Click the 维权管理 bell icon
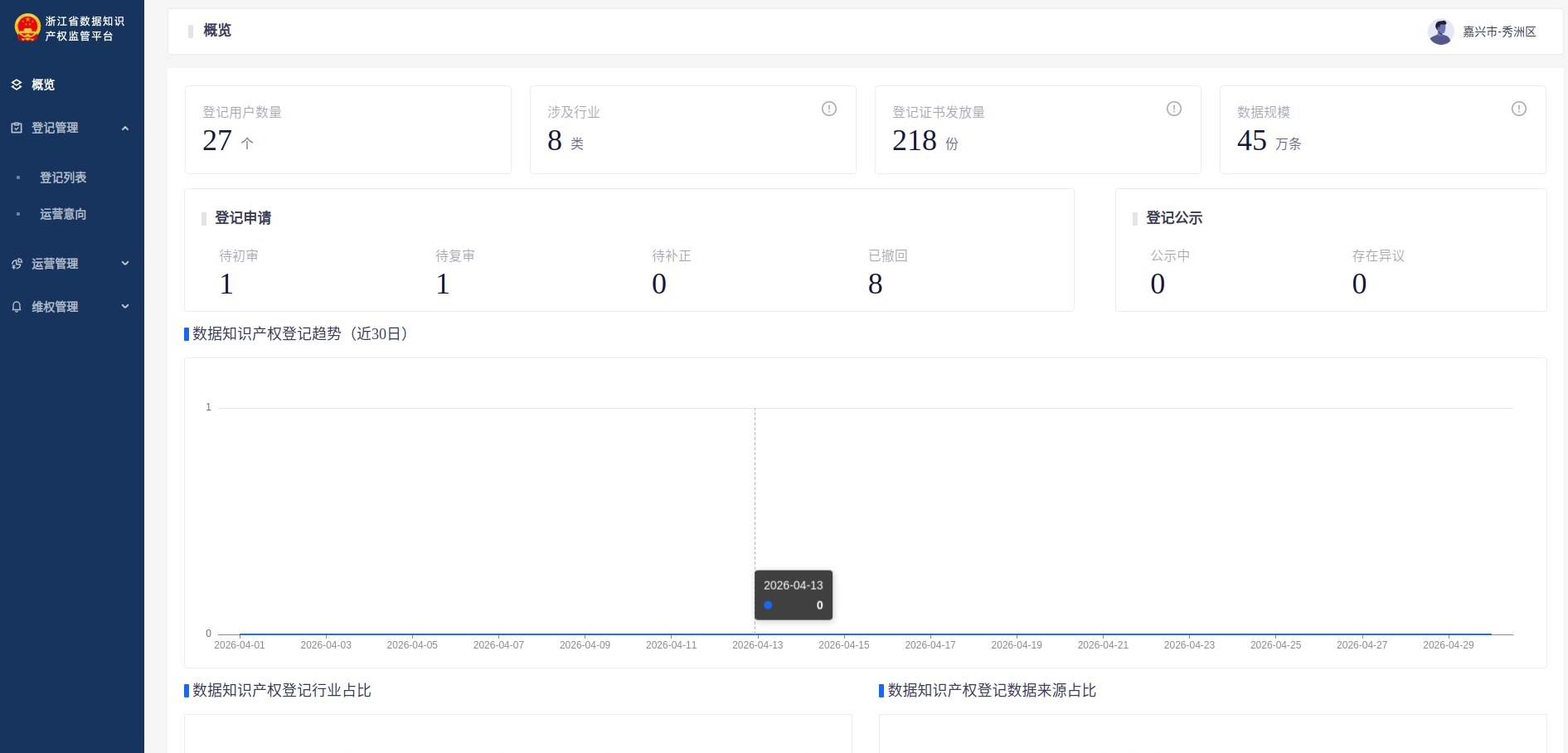Viewport: 1568px width, 753px height. pyautogui.click(x=17, y=307)
